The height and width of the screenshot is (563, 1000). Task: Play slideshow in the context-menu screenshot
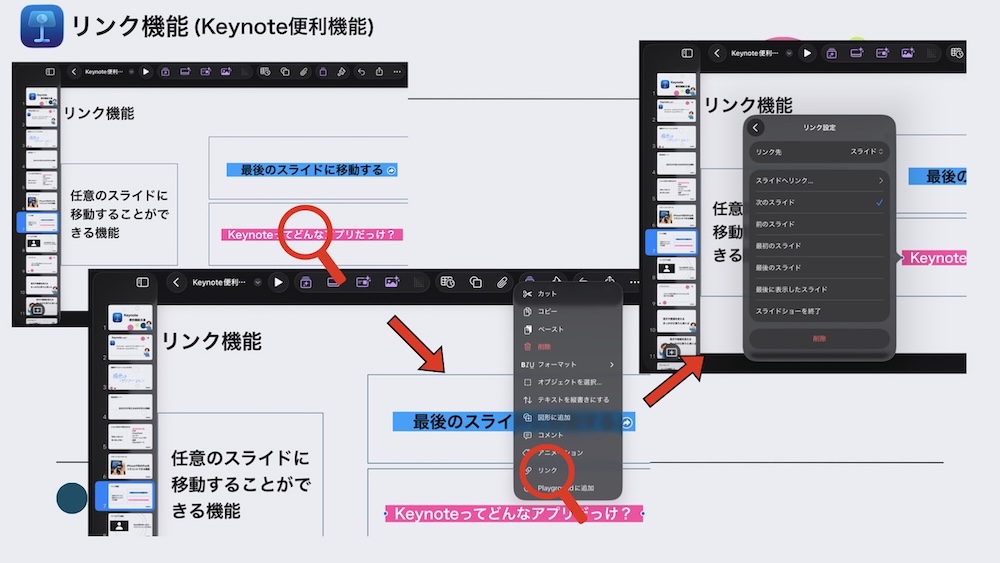(x=278, y=282)
